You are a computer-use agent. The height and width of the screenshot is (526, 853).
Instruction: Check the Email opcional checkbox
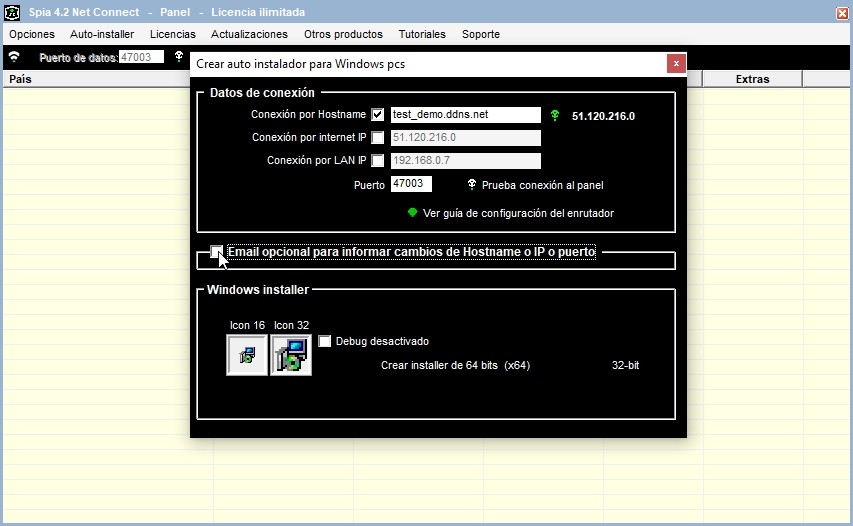tap(217, 251)
